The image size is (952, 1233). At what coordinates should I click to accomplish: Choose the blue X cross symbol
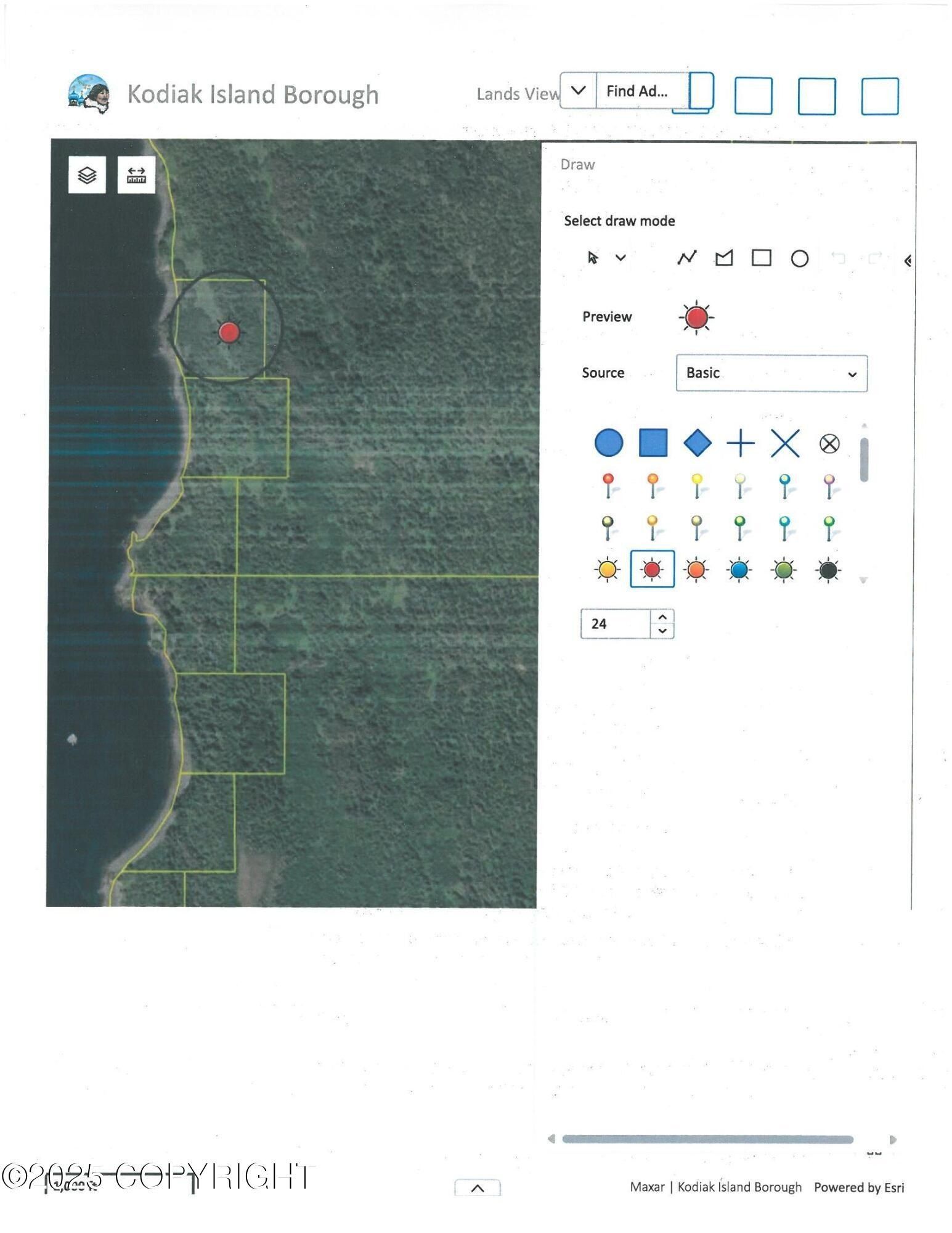[x=785, y=443]
